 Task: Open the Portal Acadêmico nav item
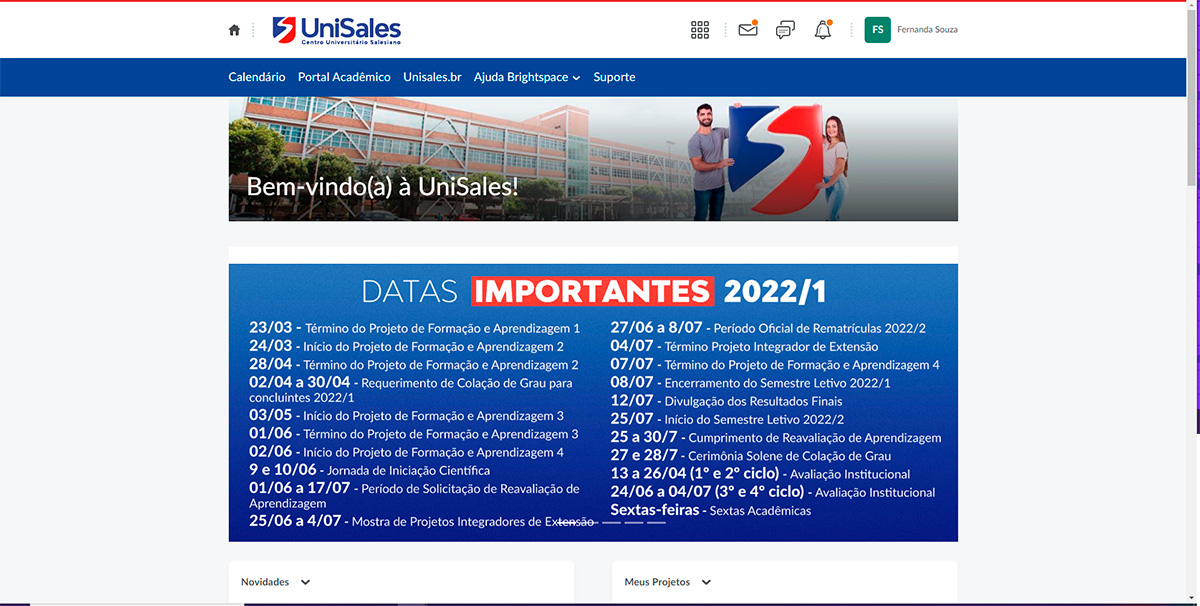pyautogui.click(x=344, y=77)
